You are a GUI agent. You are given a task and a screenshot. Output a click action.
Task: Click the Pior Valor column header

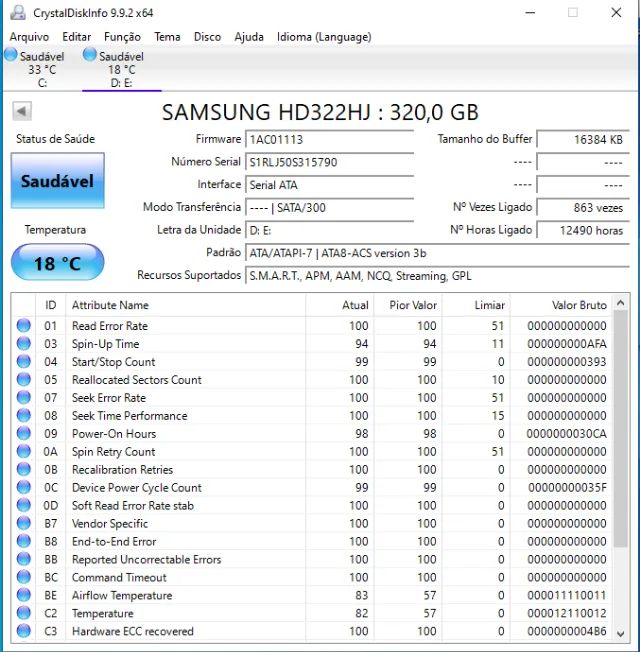408,305
